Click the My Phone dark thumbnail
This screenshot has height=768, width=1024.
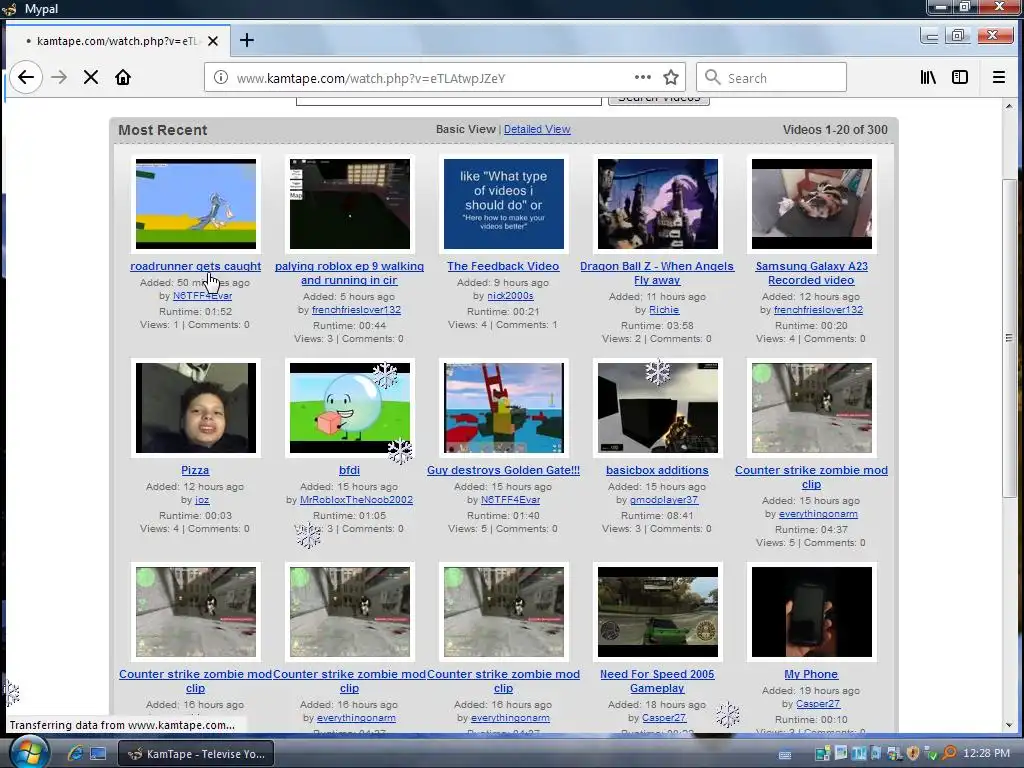[812, 612]
